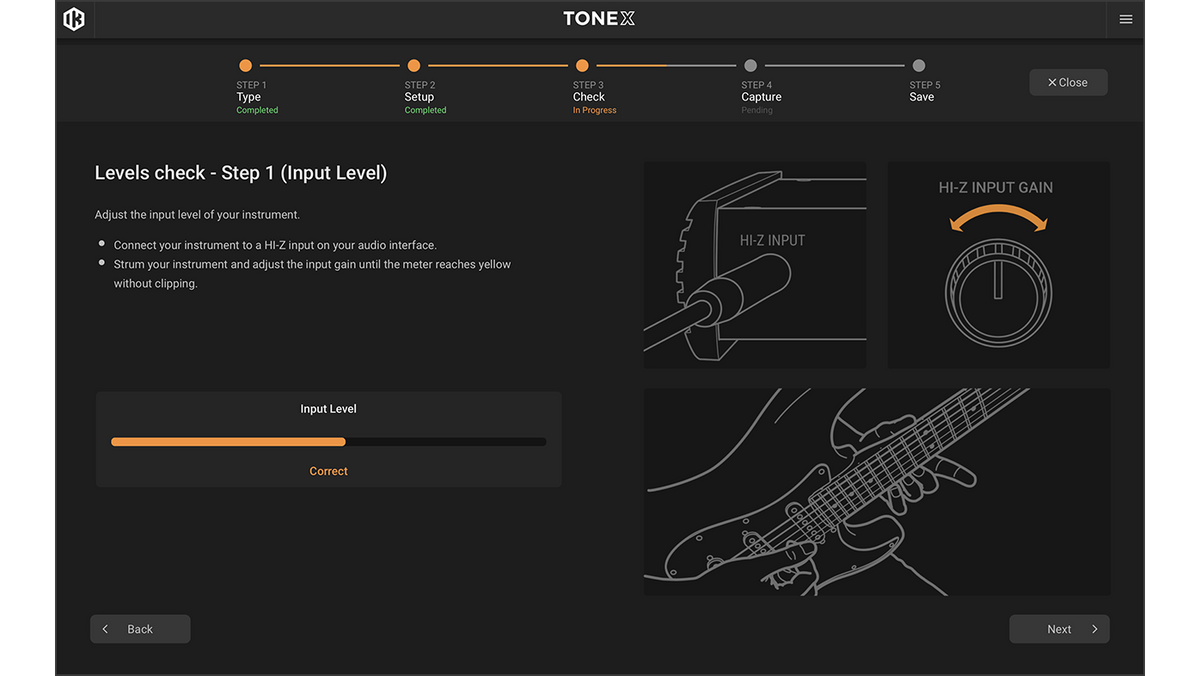Click the HI-Z Input jack illustration

coord(755,265)
